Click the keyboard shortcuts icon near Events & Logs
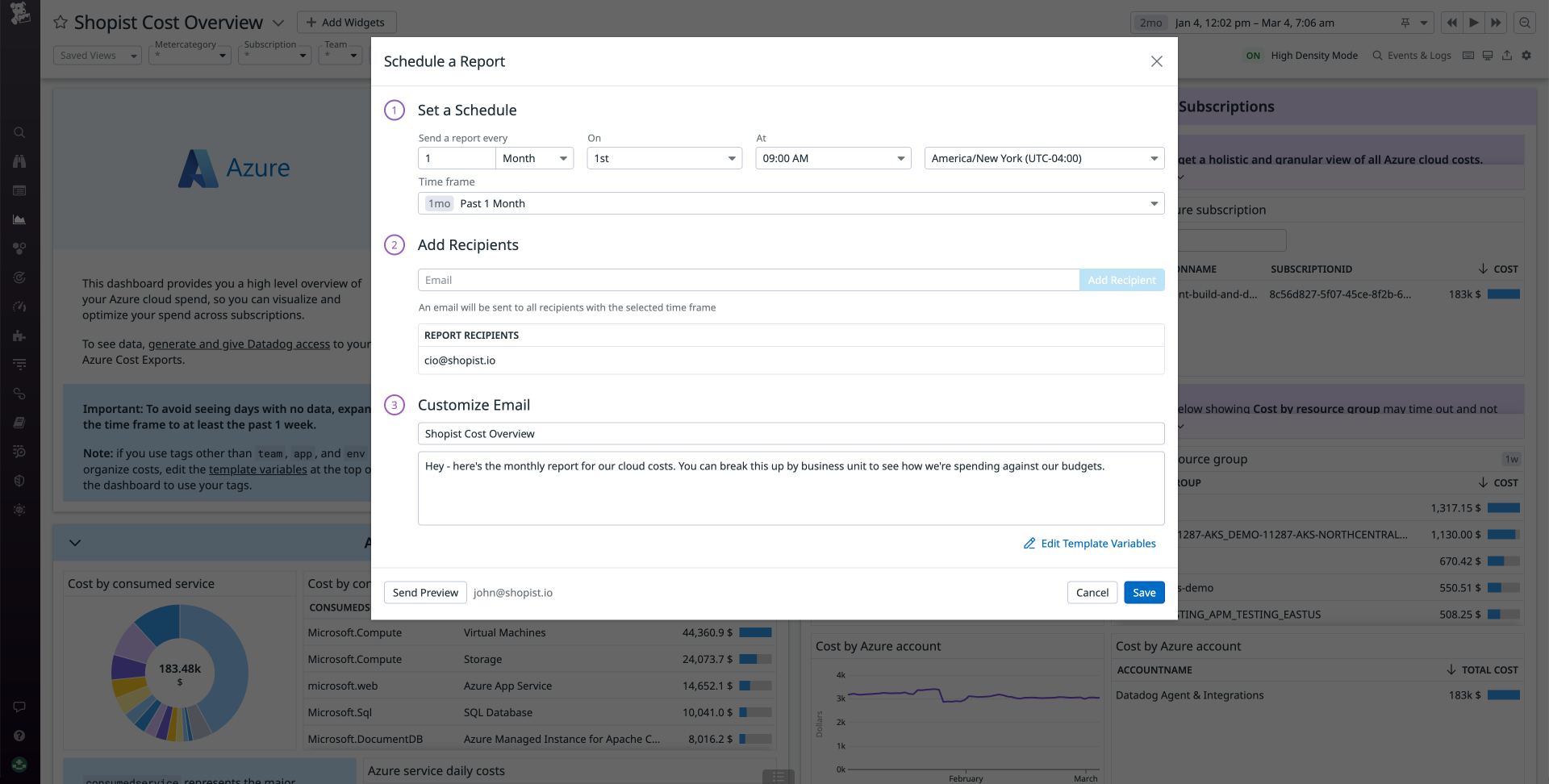This screenshot has height=784, width=1549. 1468,55
